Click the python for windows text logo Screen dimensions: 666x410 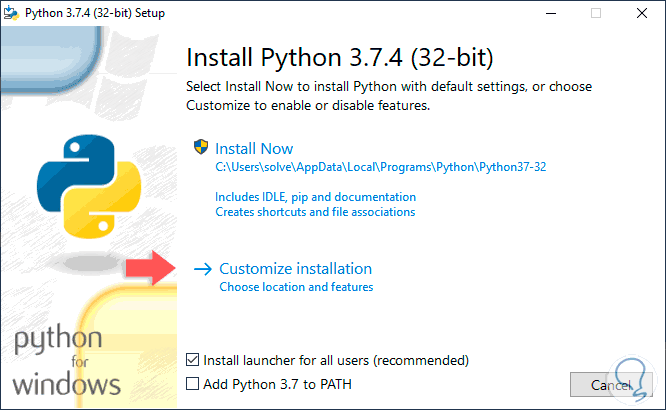pos(66,360)
